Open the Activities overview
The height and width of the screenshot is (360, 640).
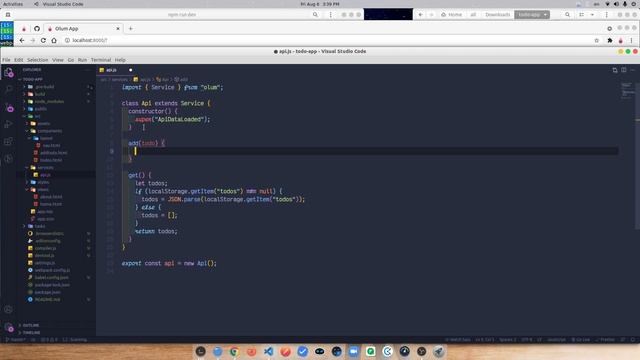13,4
